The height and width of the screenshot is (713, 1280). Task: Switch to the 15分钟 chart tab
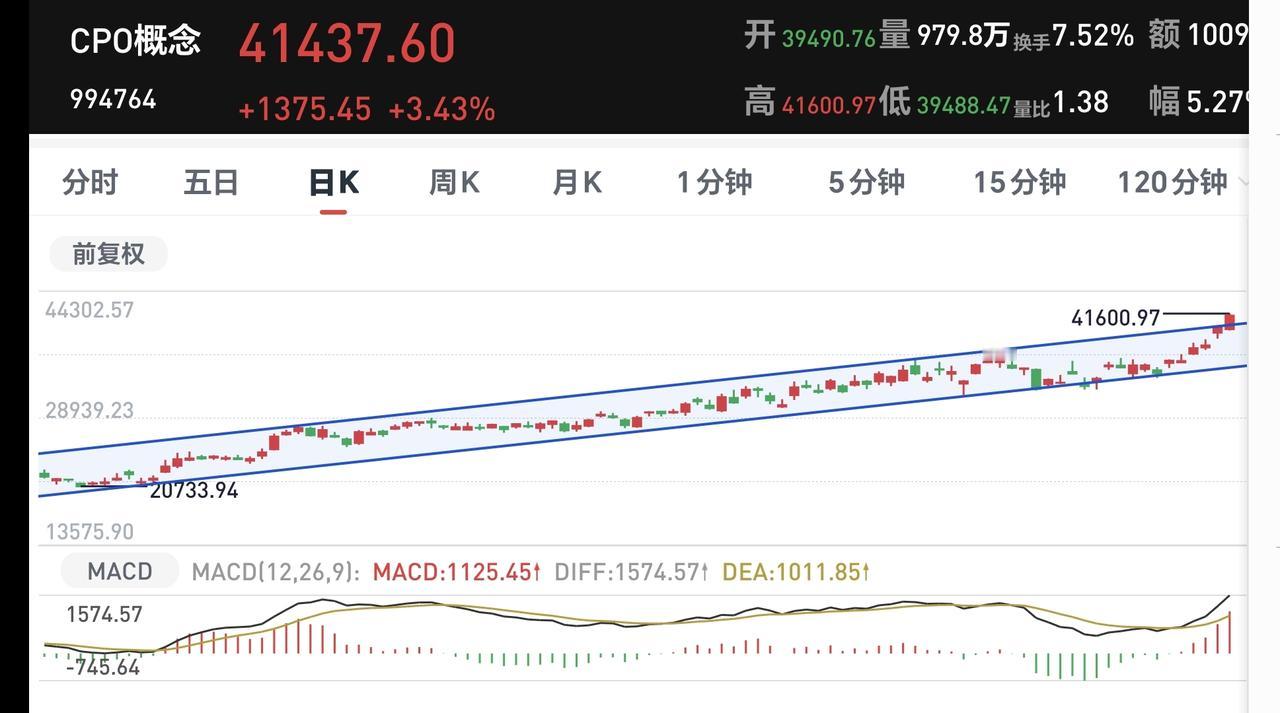[1020, 182]
